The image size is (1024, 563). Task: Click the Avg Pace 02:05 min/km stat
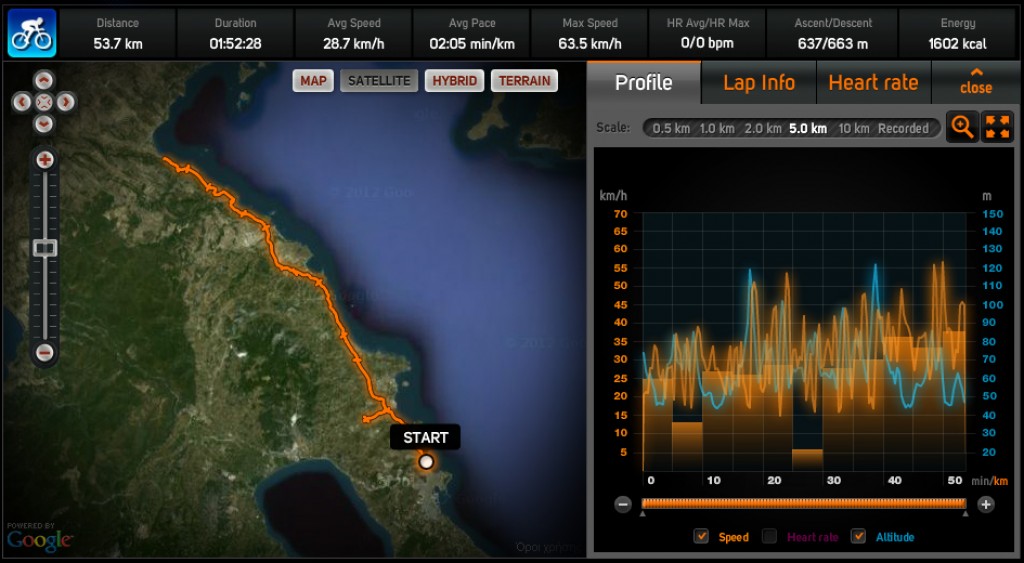coord(472,33)
